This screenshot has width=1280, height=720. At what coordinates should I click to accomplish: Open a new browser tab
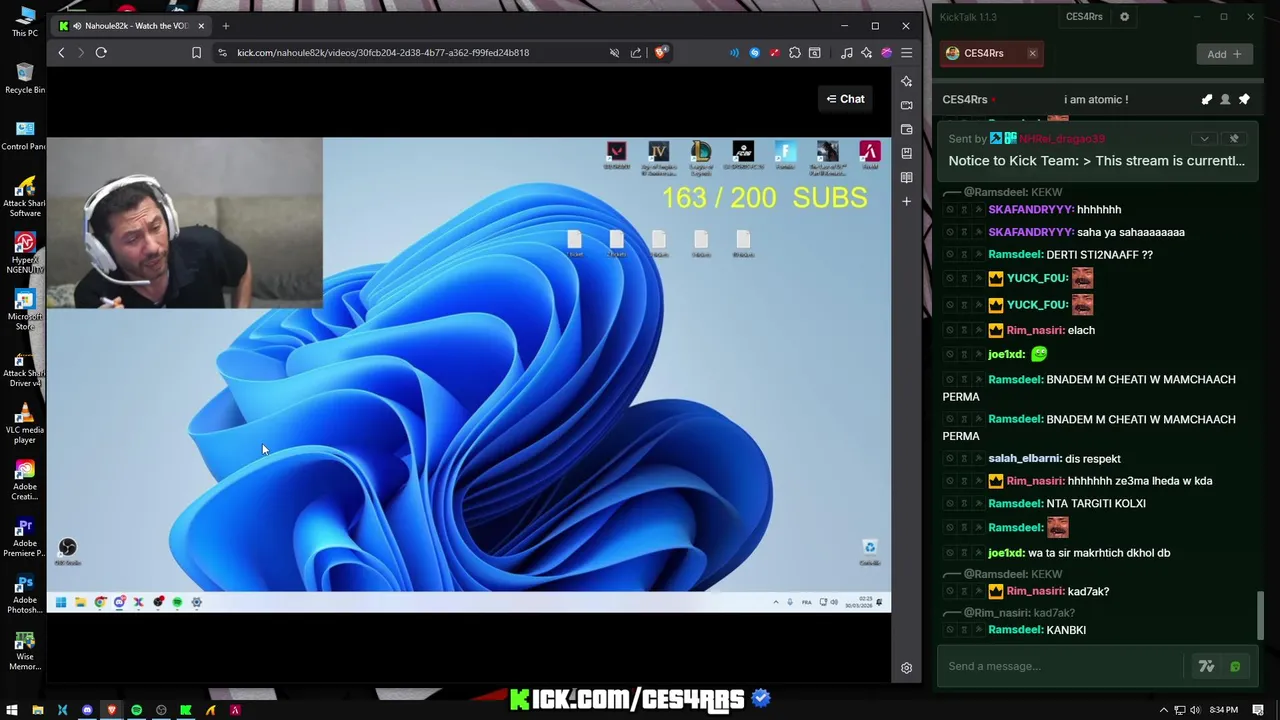226,26
